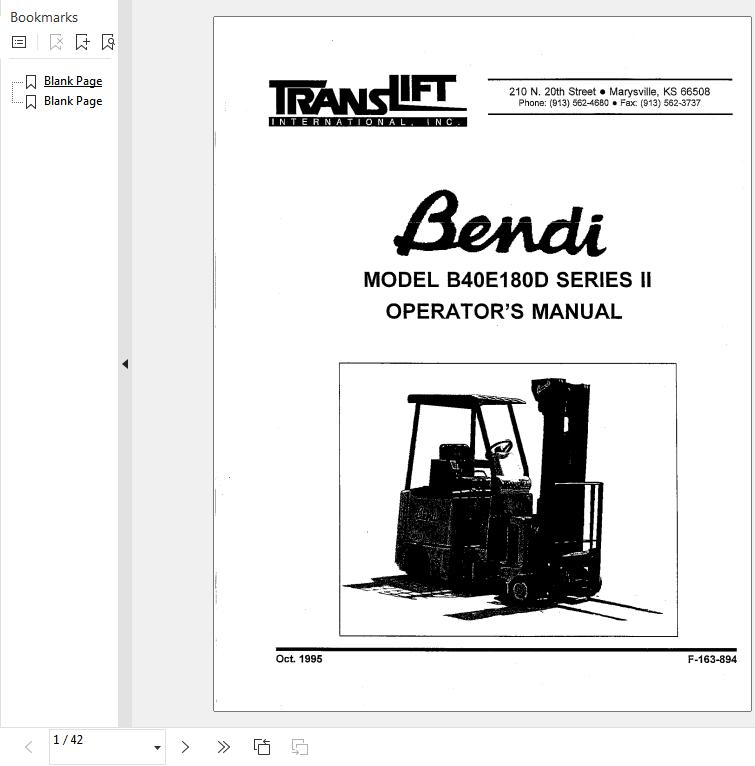Jump to the last page

[223, 747]
